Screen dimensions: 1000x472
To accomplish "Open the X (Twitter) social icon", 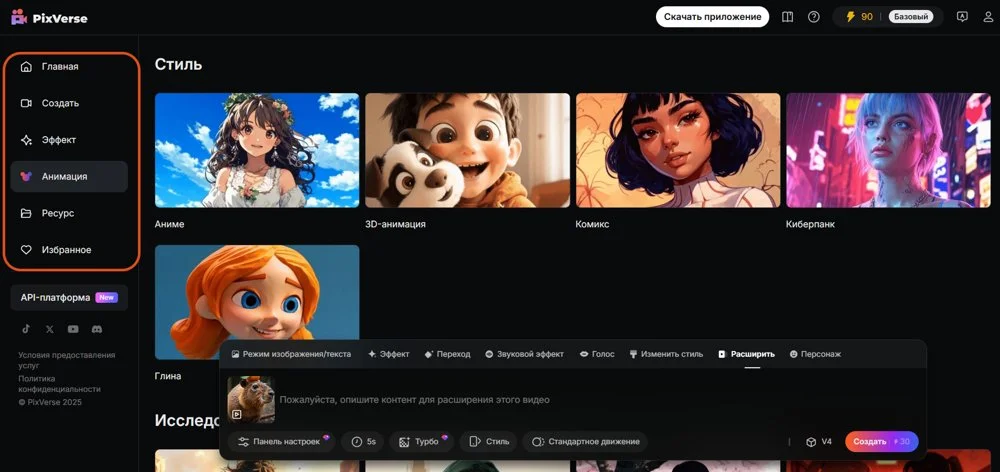I will coord(50,329).
